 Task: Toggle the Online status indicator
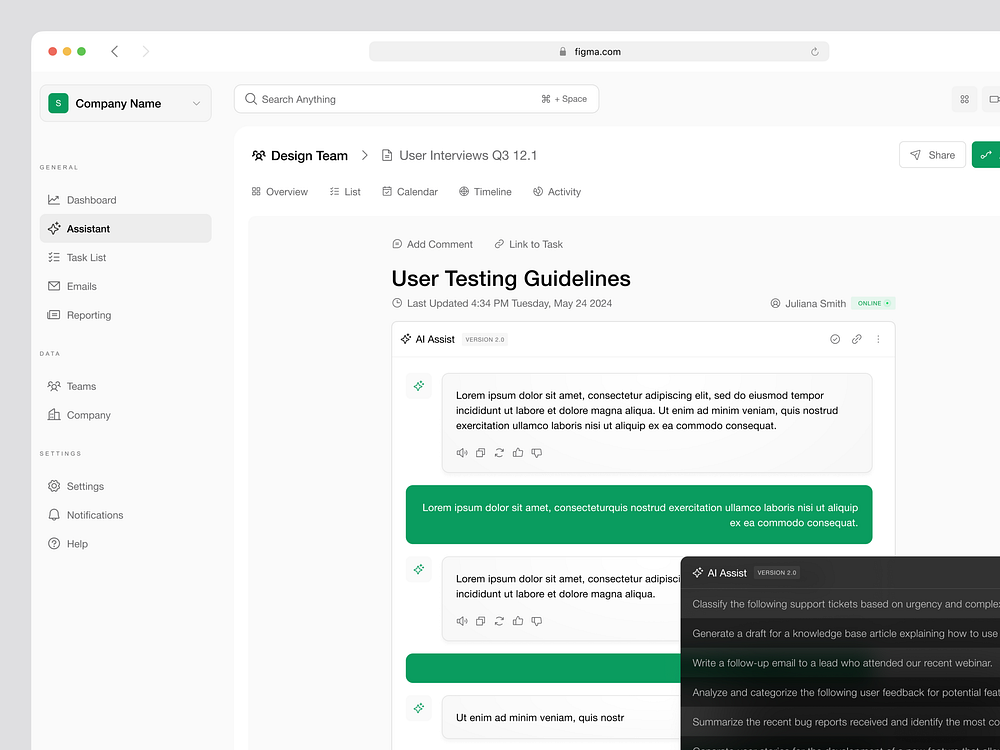click(872, 302)
